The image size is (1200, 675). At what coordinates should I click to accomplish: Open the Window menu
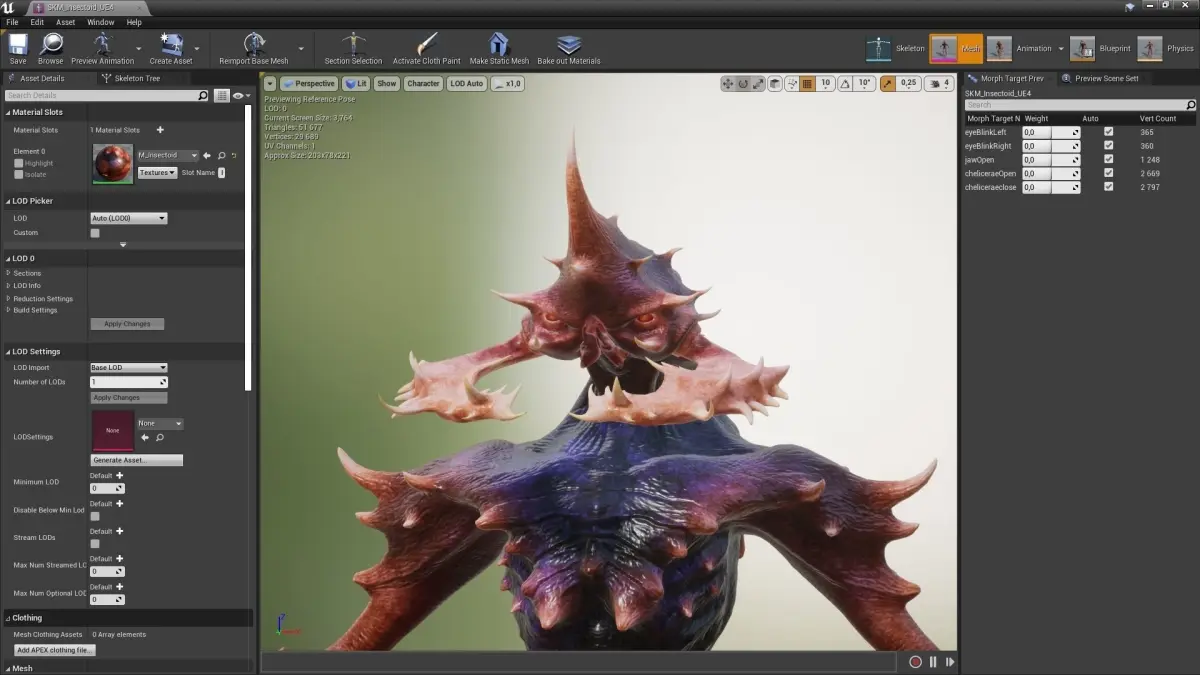pos(100,22)
